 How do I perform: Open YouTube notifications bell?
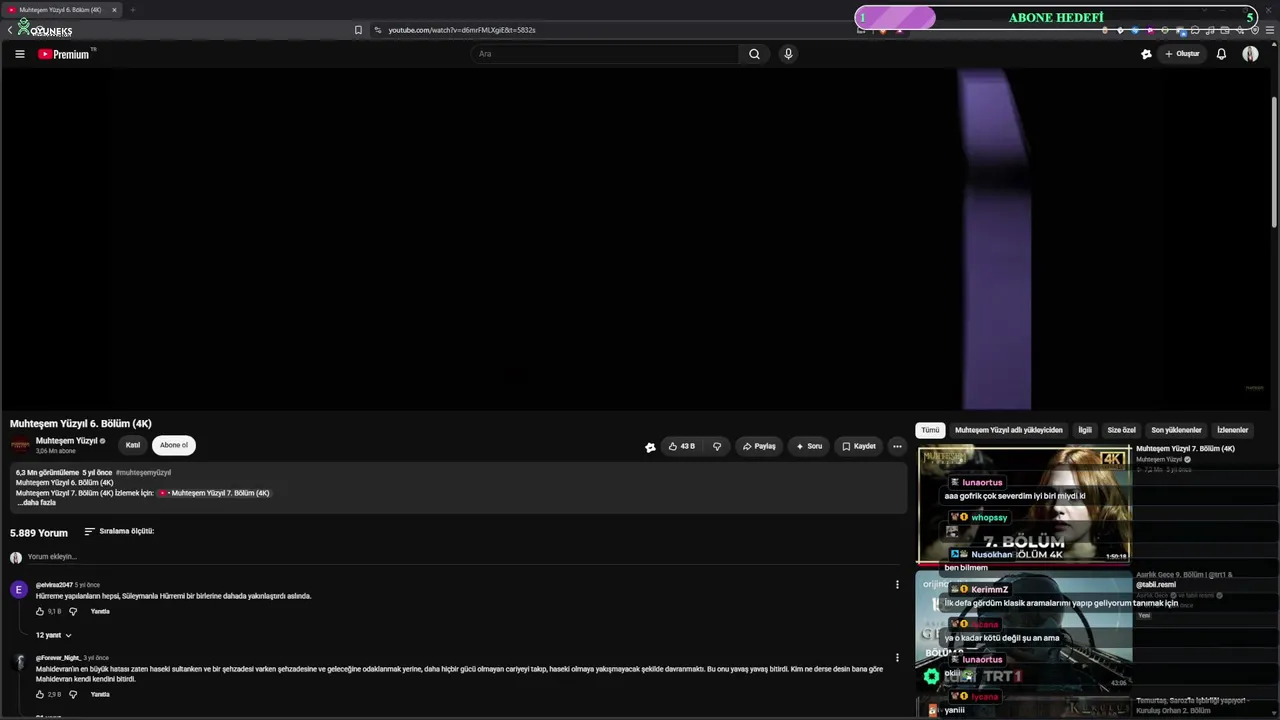(1221, 54)
